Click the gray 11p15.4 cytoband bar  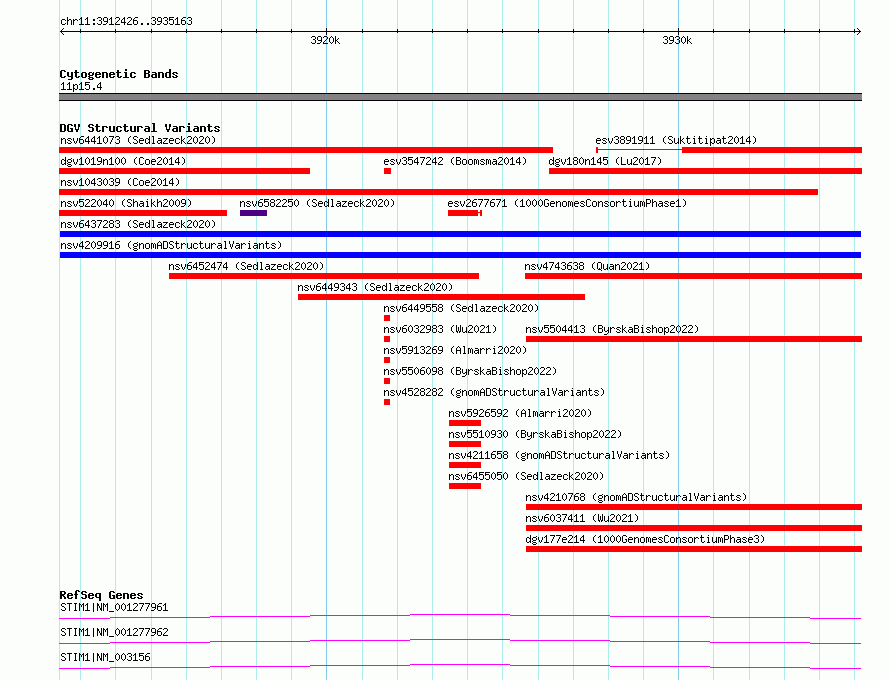pyautogui.click(x=460, y=97)
